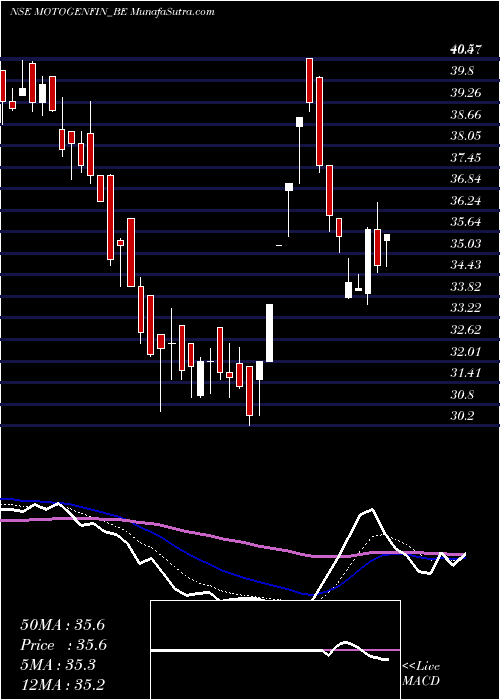Click the 38.05 price axis label
Viewport: 500px width, 700px height.
tap(466, 136)
